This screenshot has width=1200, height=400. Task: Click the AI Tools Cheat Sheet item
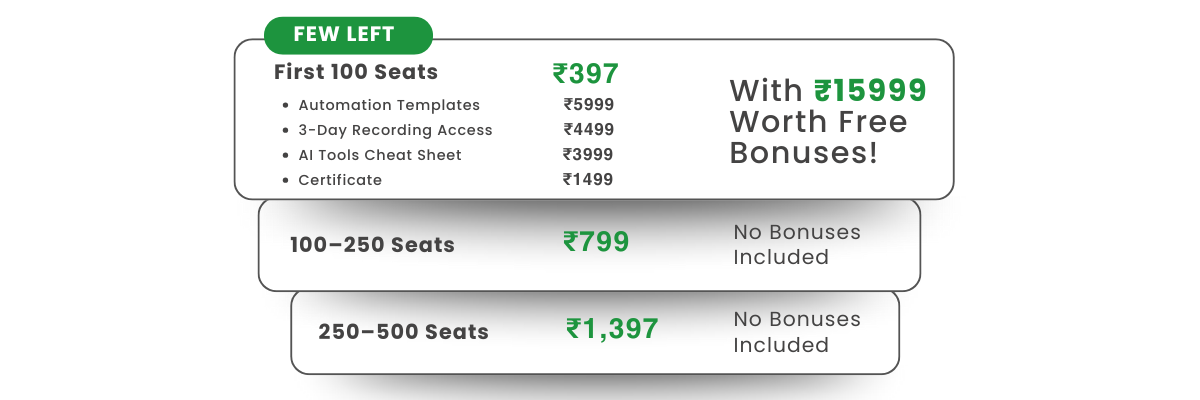(x=380, y=155)
